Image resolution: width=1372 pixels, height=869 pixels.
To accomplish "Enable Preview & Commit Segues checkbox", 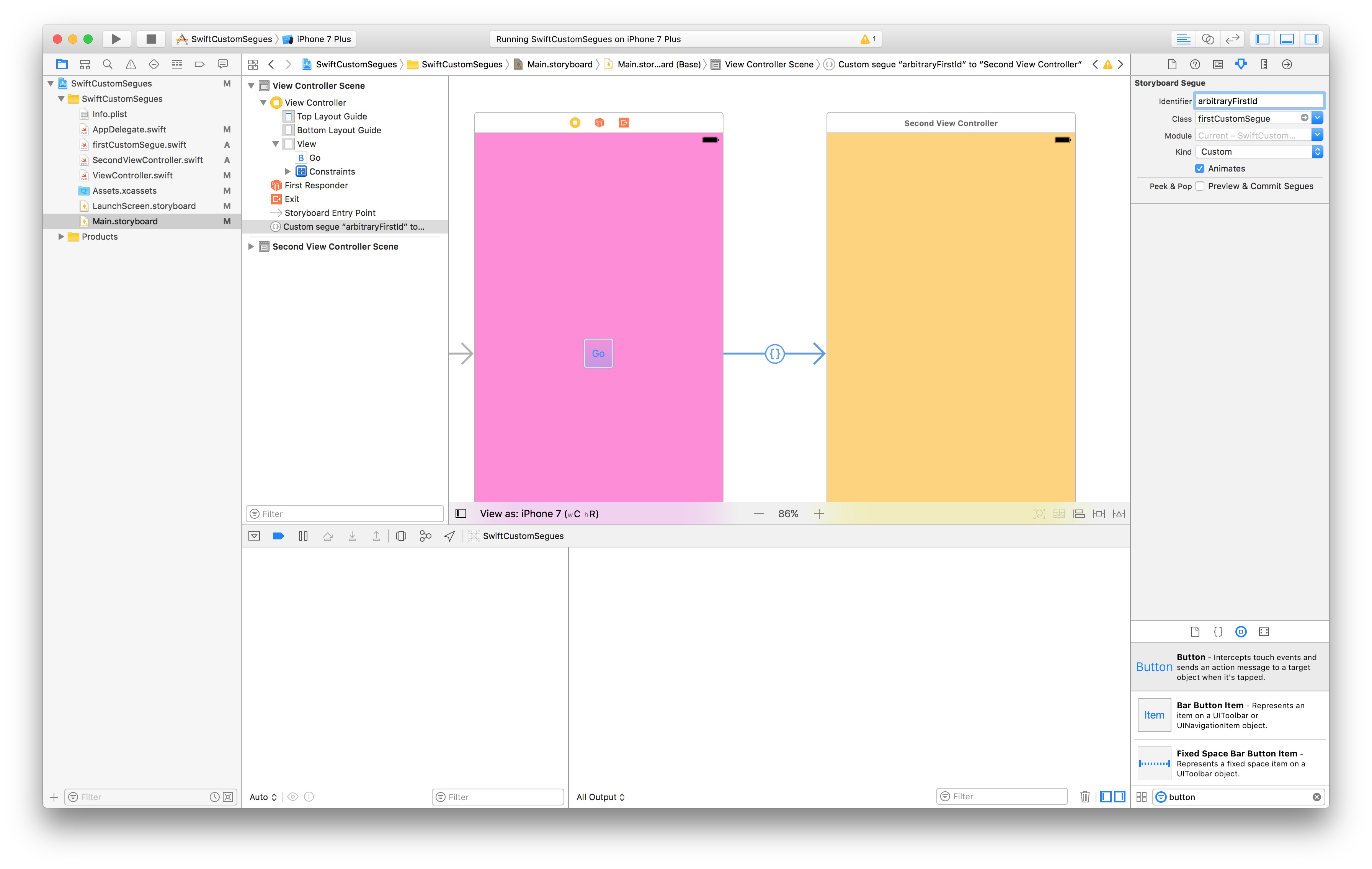I will (1199, 186).
